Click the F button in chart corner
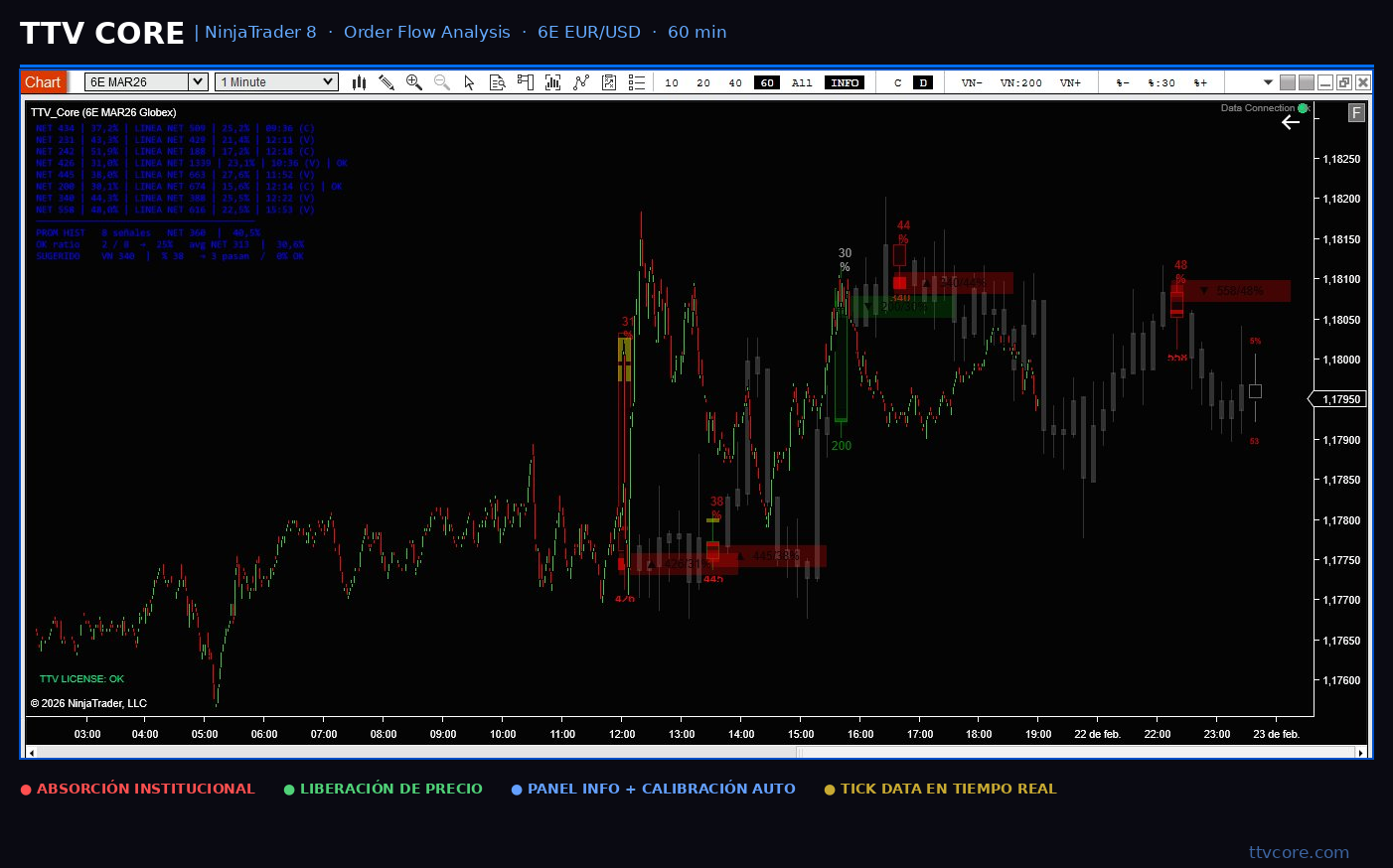This screenshot has width=1393, height=868. (x=1356, y=113)
